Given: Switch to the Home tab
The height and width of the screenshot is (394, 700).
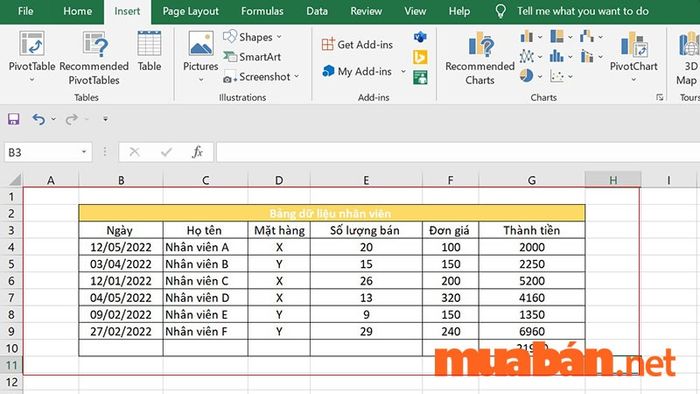Looking at the screenshot, I should pos(78,11).
